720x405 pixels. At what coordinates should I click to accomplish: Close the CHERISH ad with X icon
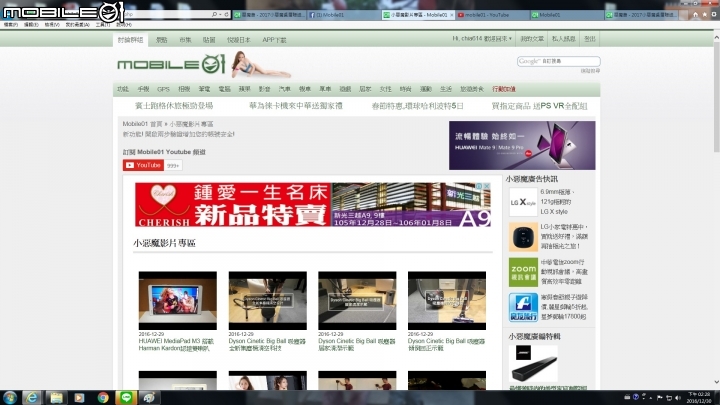[487, 186]
